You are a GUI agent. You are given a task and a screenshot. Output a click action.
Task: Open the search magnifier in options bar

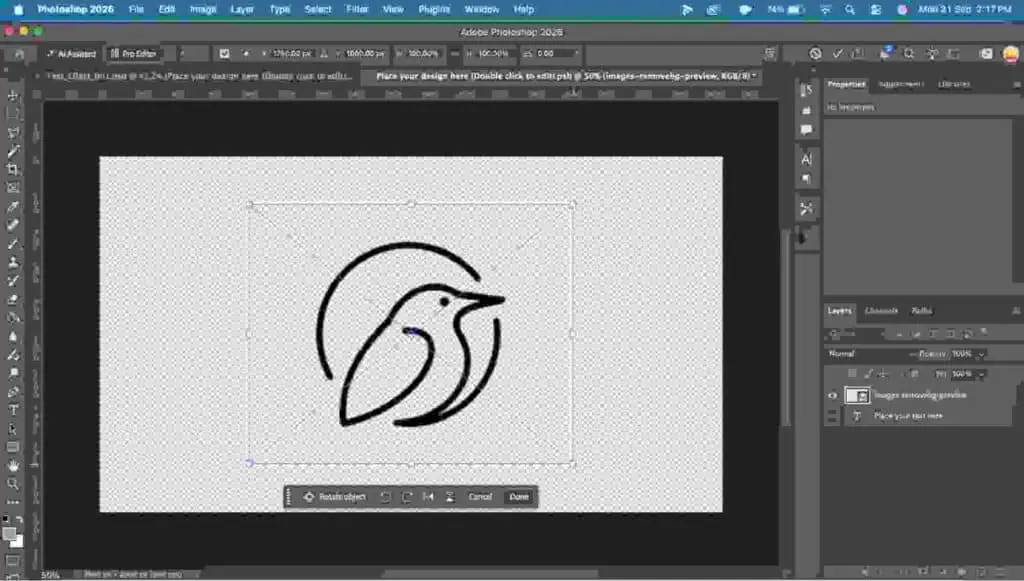point(908,54)
